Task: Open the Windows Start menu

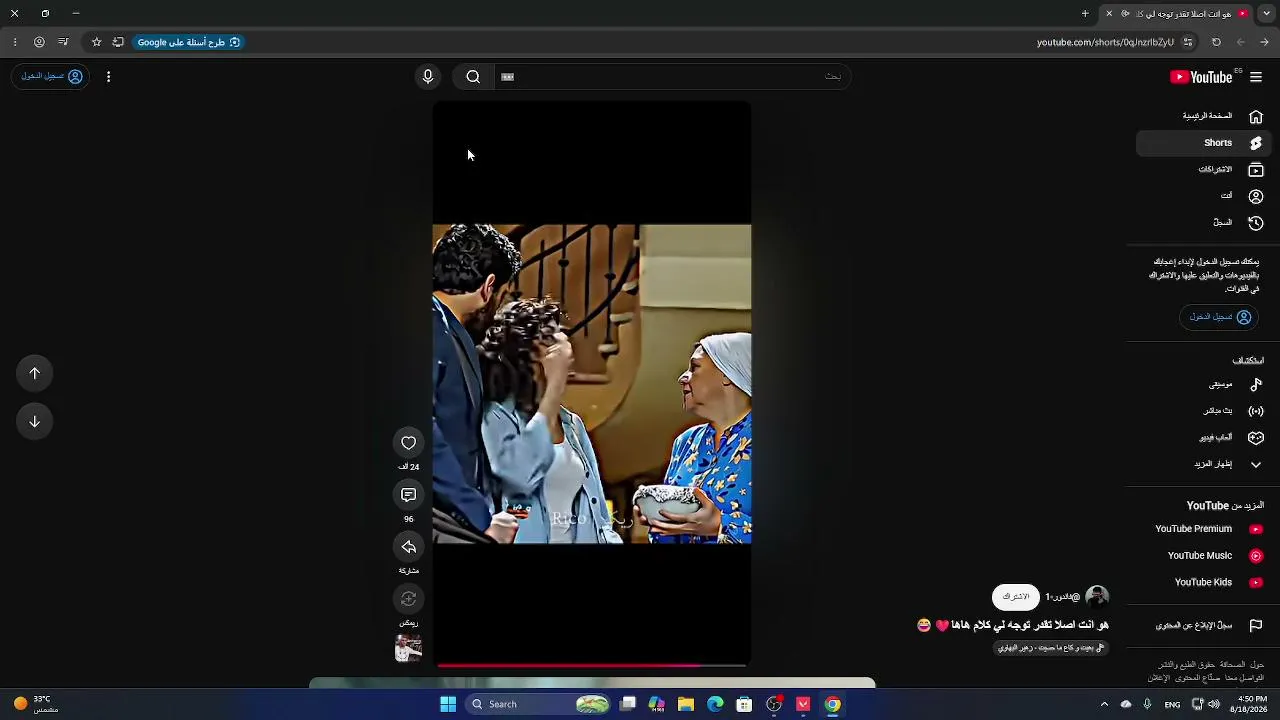Action: pos(448,704)
